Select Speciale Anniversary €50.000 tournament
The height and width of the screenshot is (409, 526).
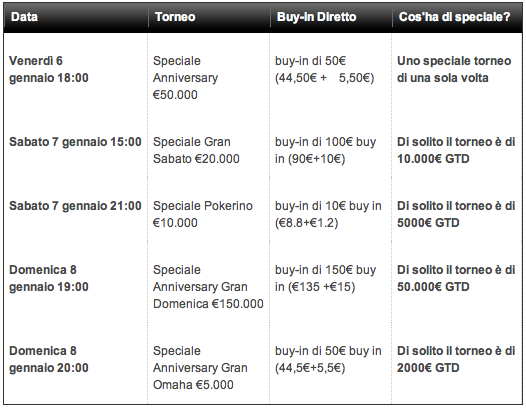pyautogui.click(x=186, y=78)
